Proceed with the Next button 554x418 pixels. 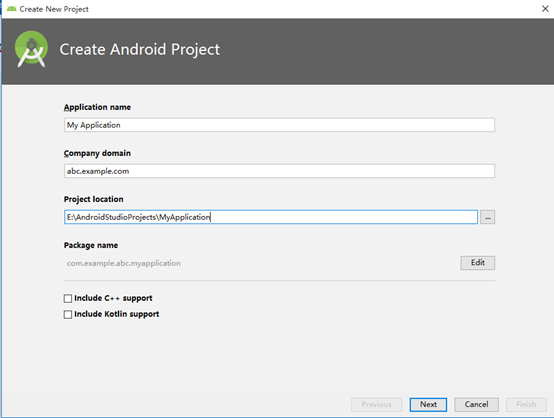(x=428, y=405)
